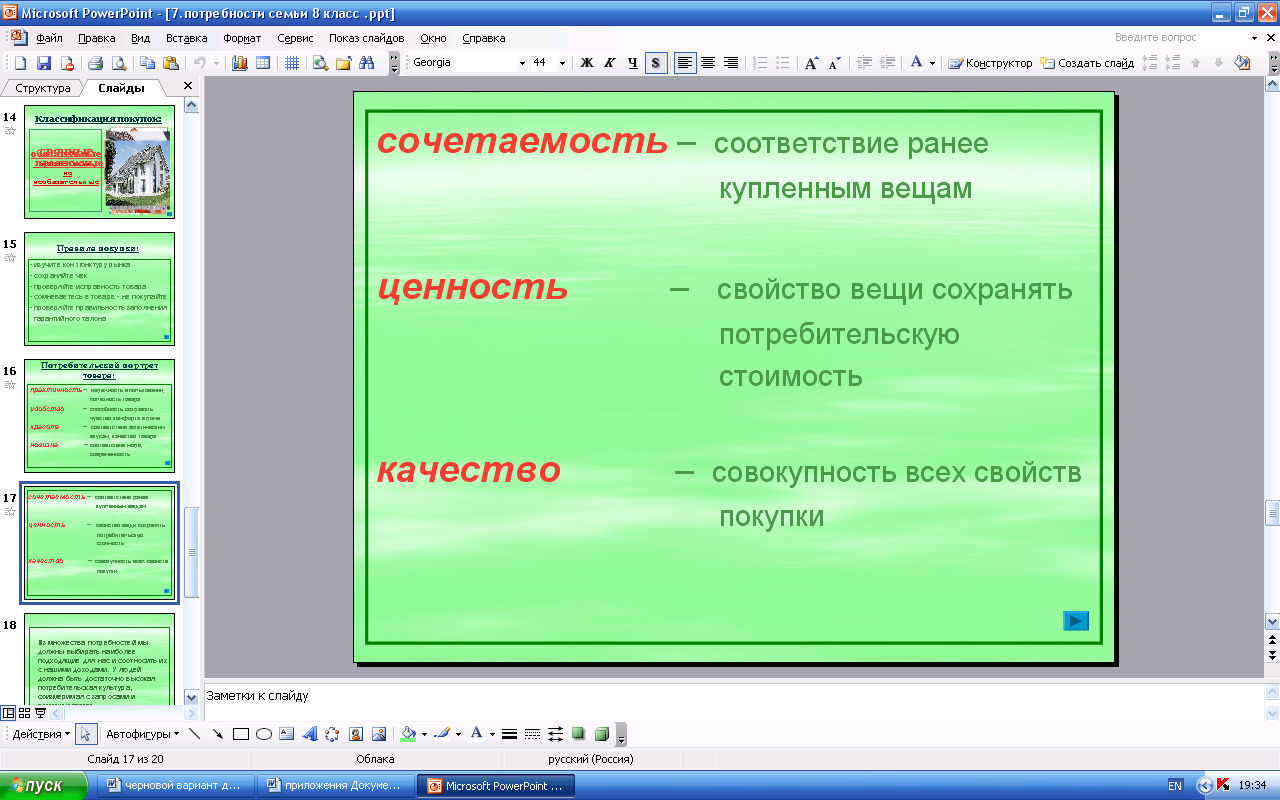This screenshot has width=1280, height=800.
Task: Select the Oval drawing tool
Action: pyautogui.click(x=264, y=734)
